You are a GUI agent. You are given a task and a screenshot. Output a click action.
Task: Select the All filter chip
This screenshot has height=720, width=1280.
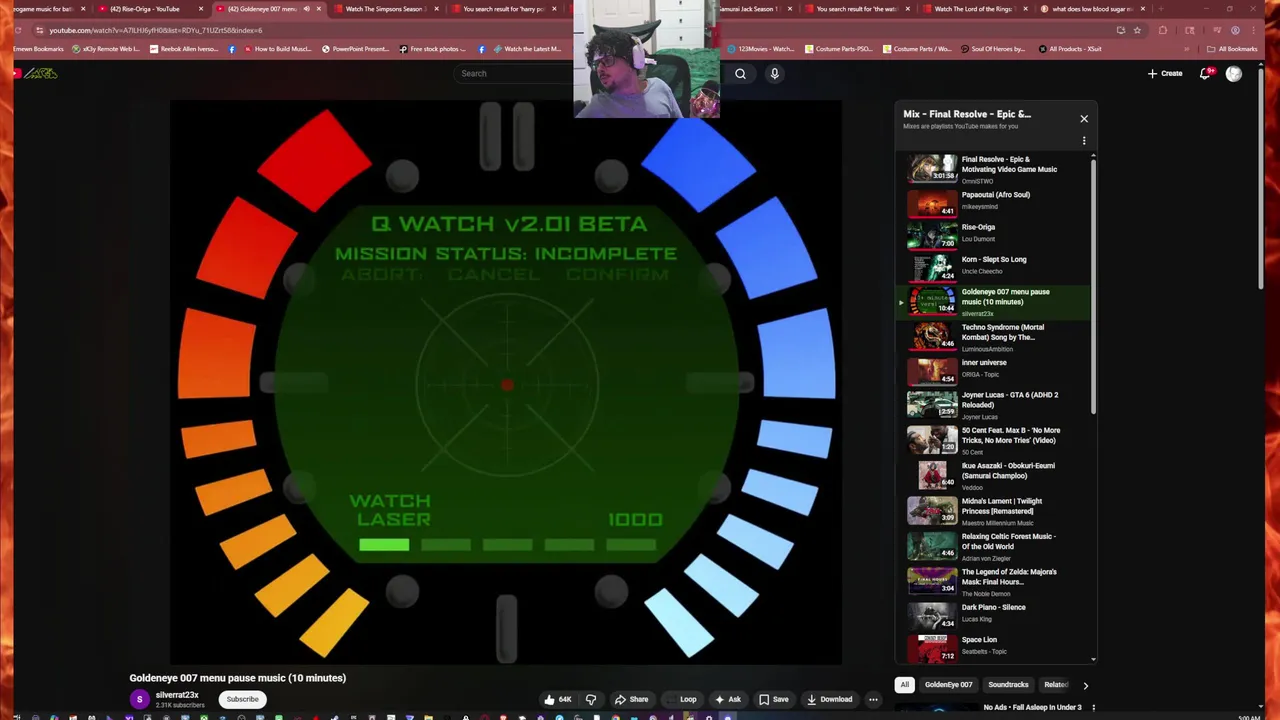coord(904,685)
